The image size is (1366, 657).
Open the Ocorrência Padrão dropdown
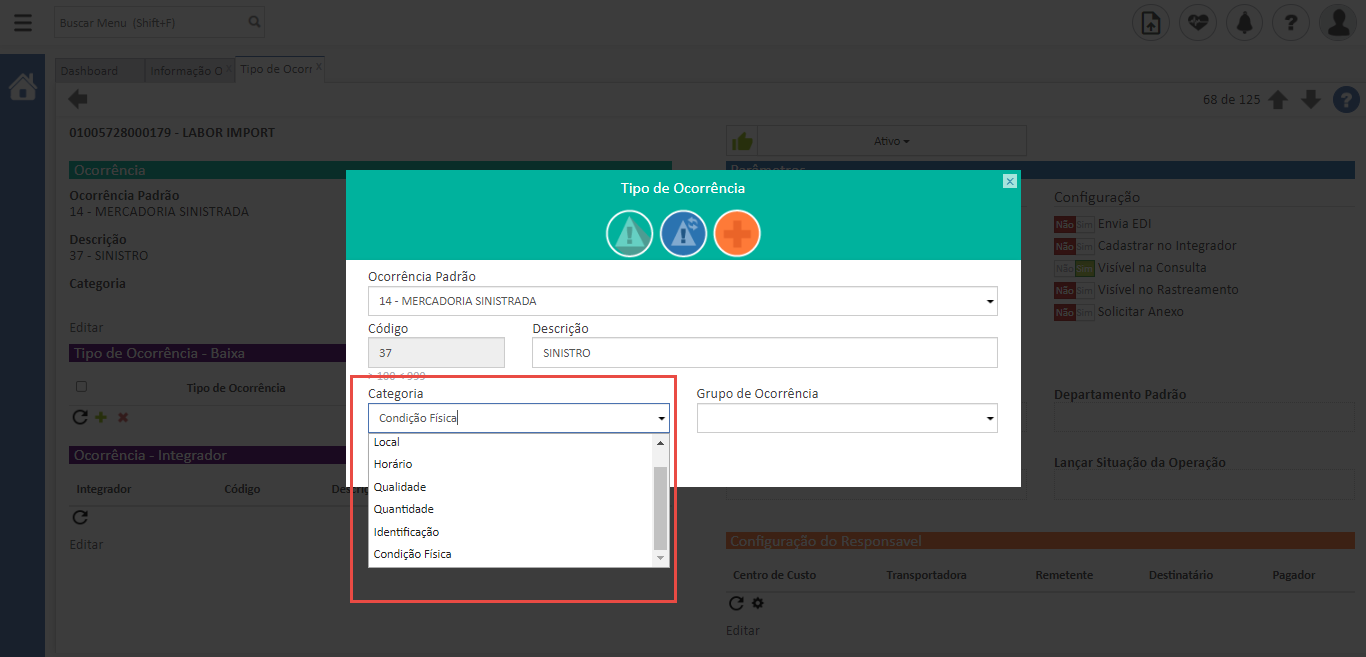[683, 301]
